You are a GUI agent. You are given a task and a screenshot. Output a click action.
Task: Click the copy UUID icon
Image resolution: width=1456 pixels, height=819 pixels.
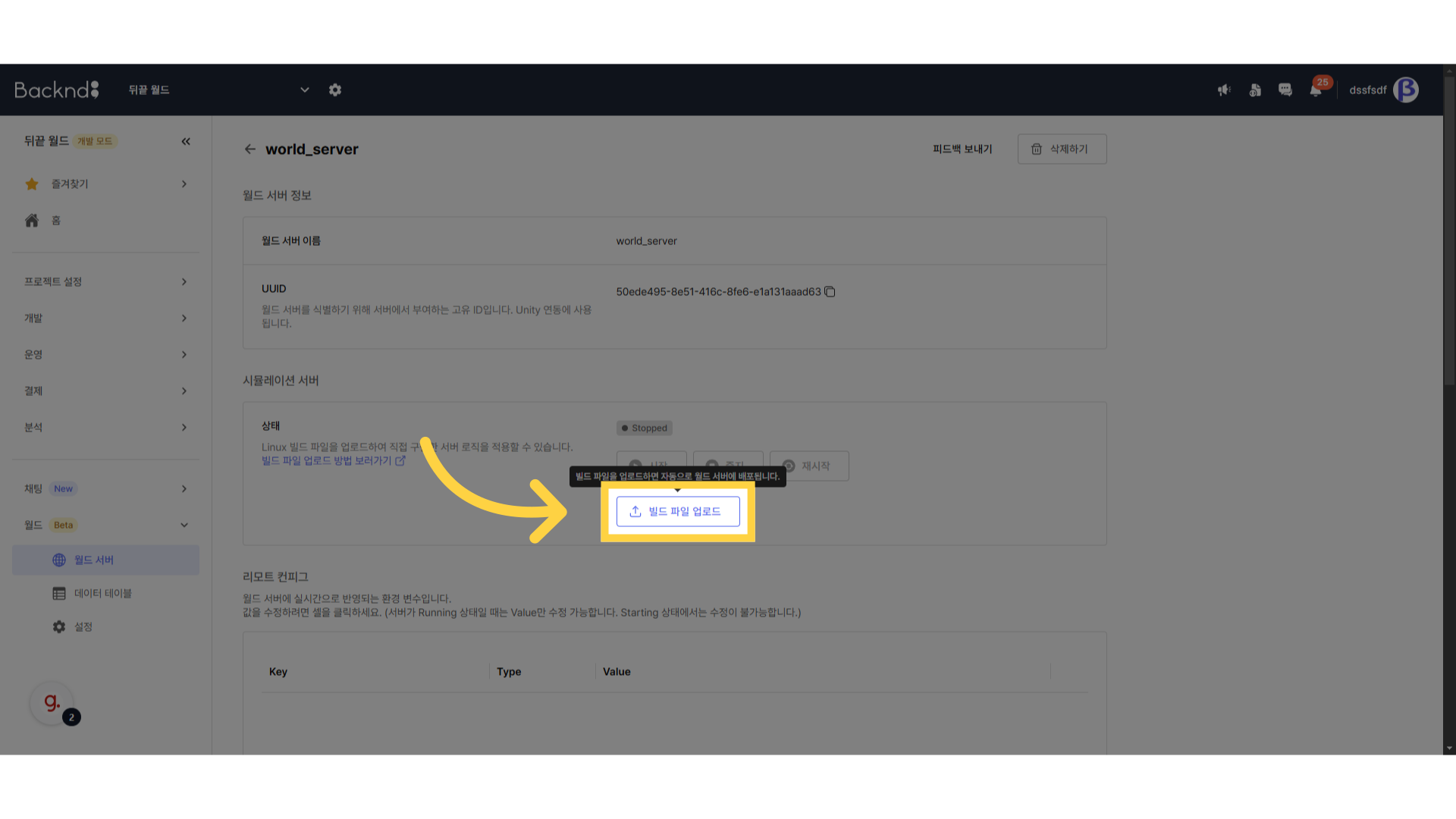coord(830,292)
